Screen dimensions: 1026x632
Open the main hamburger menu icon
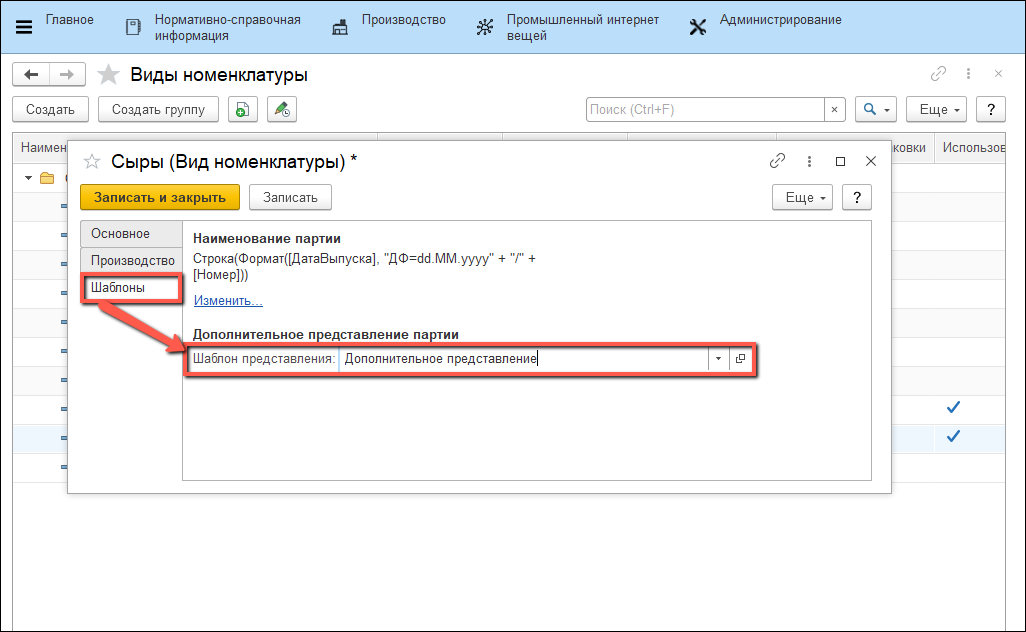(x=24, y=27)
